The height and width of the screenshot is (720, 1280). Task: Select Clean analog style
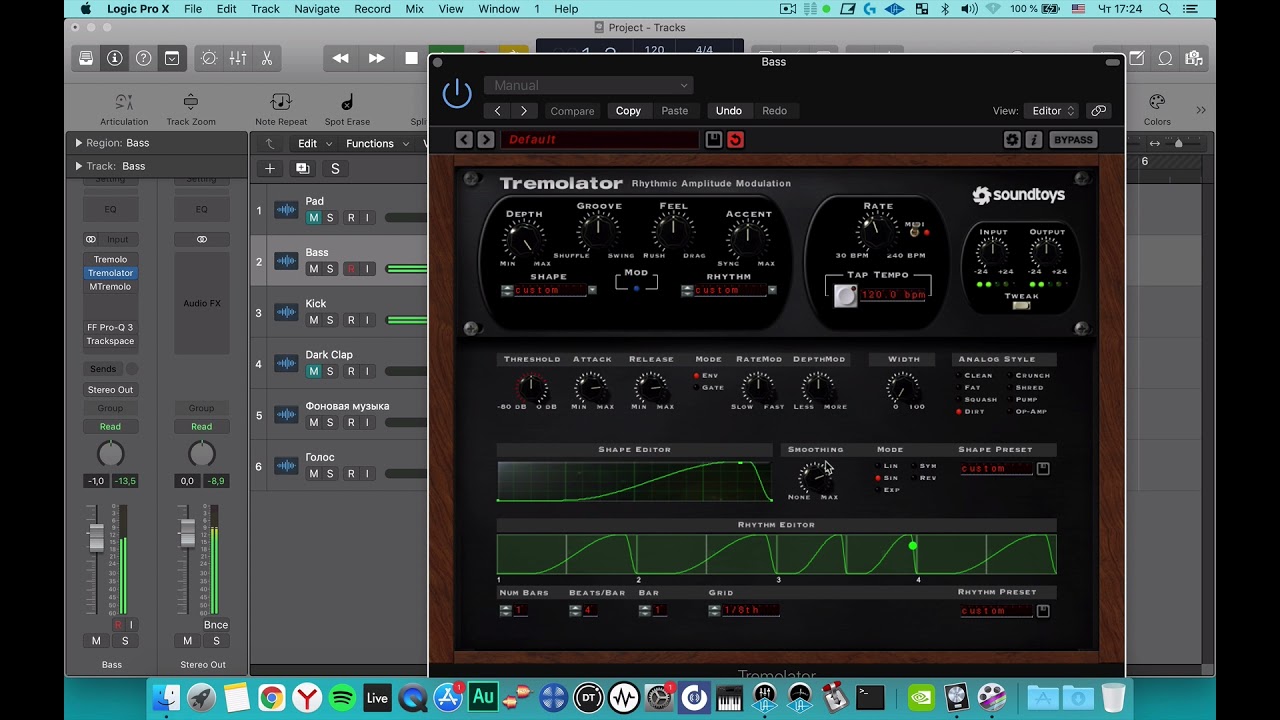tap(959, 375)
